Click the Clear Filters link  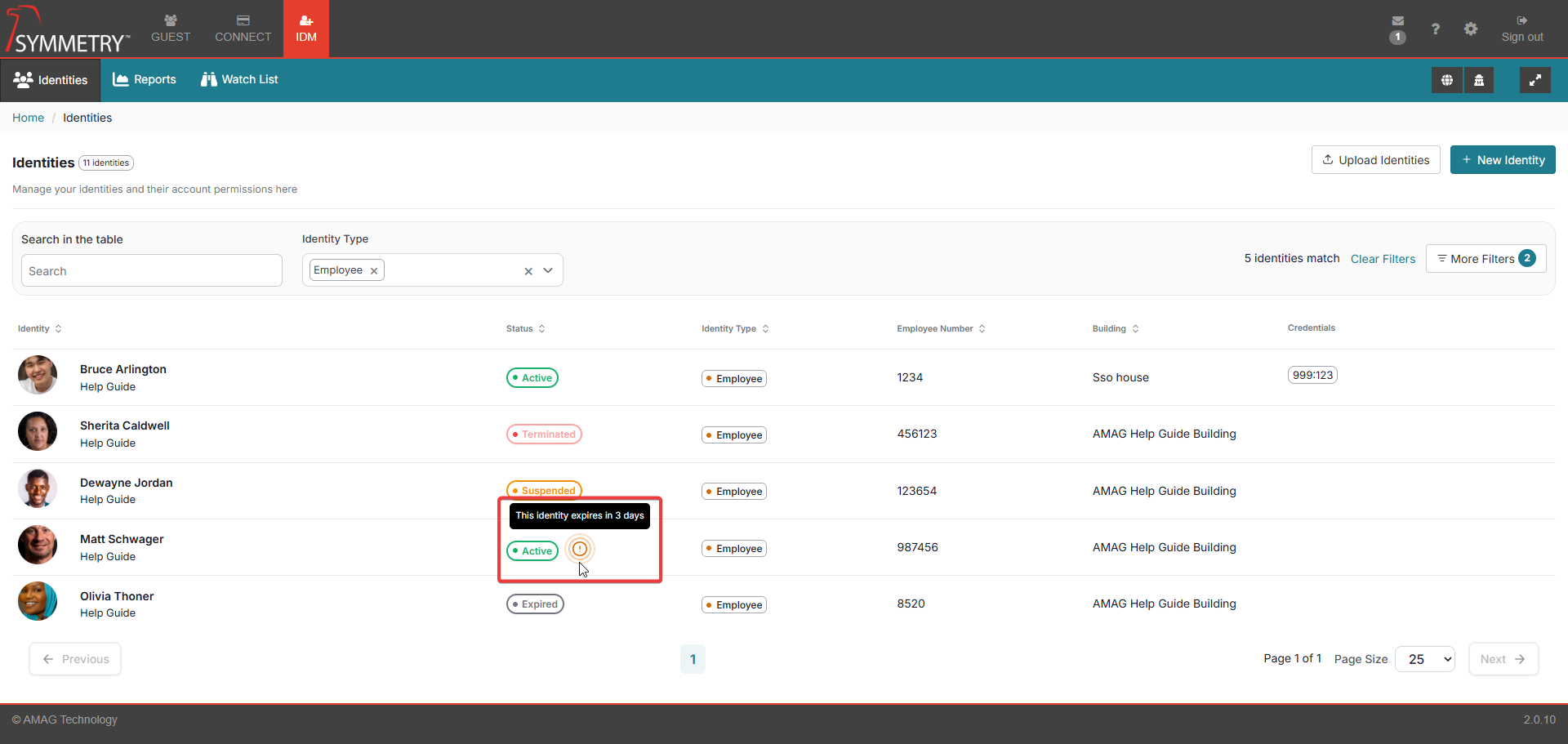[1382, 259]
